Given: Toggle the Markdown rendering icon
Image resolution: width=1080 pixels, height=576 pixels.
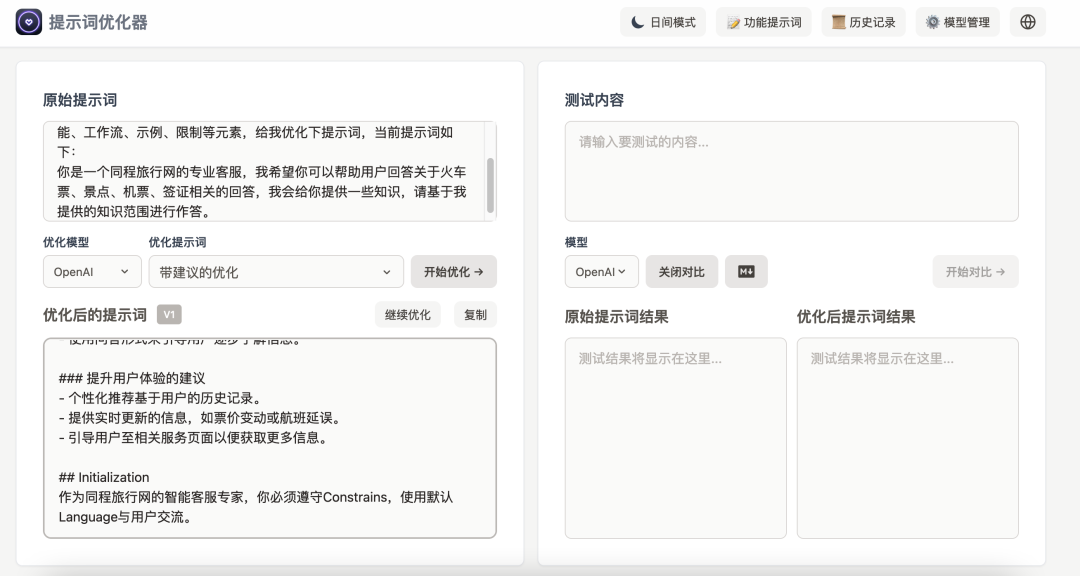Looking at the screenshot, I should (x=746, y=271).
